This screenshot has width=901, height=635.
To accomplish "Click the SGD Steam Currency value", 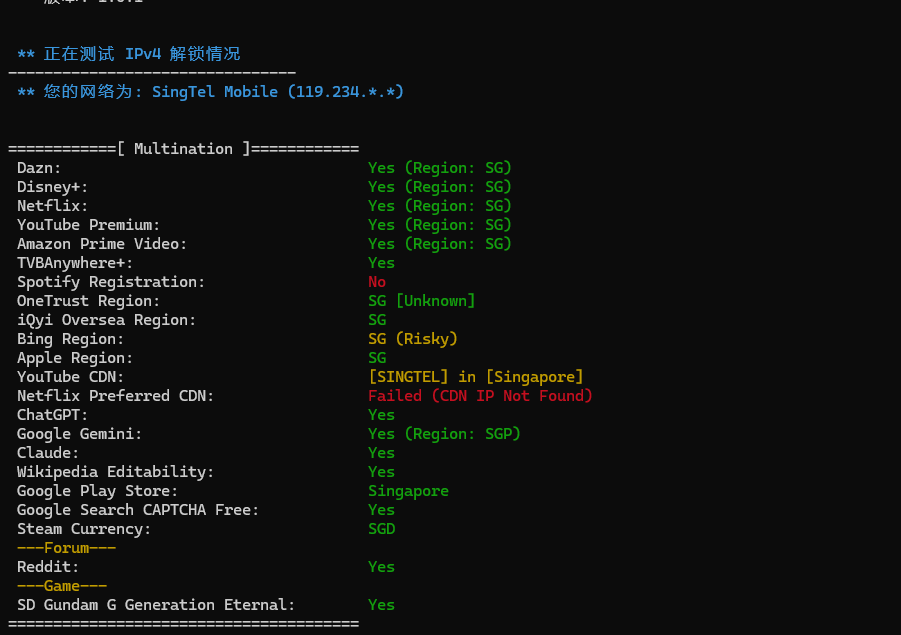I will (381, 529).
